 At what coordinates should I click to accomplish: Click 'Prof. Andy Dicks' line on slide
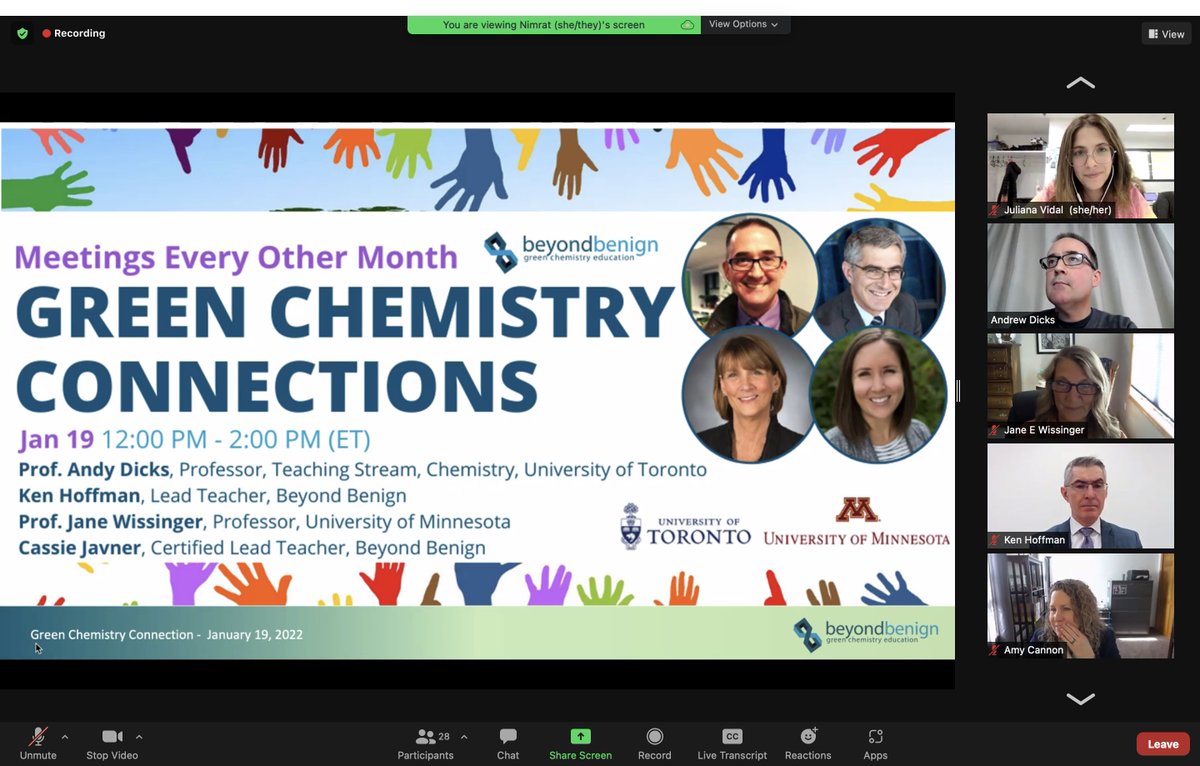coord(362,470)
